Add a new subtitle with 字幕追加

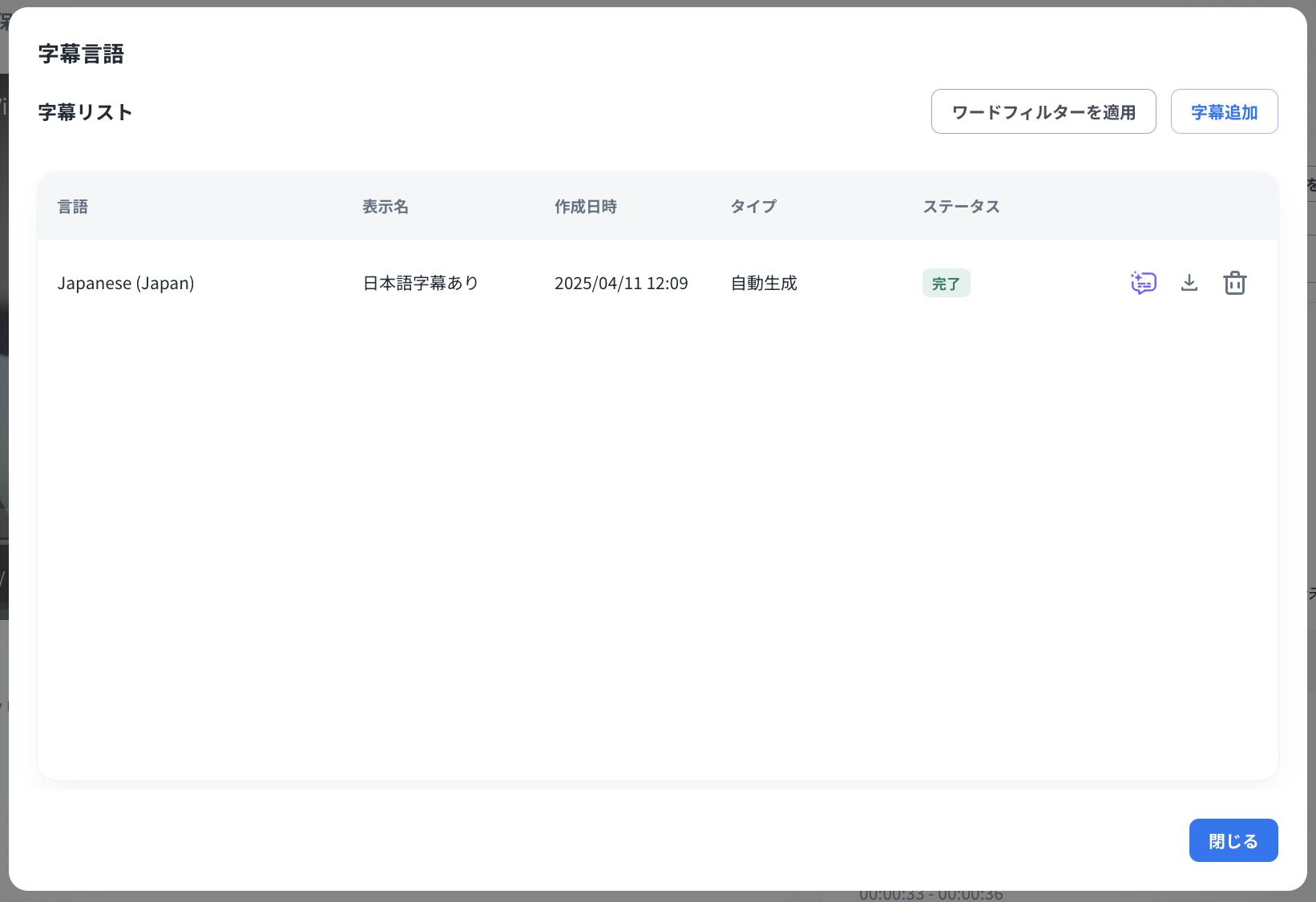point(1224,111)
